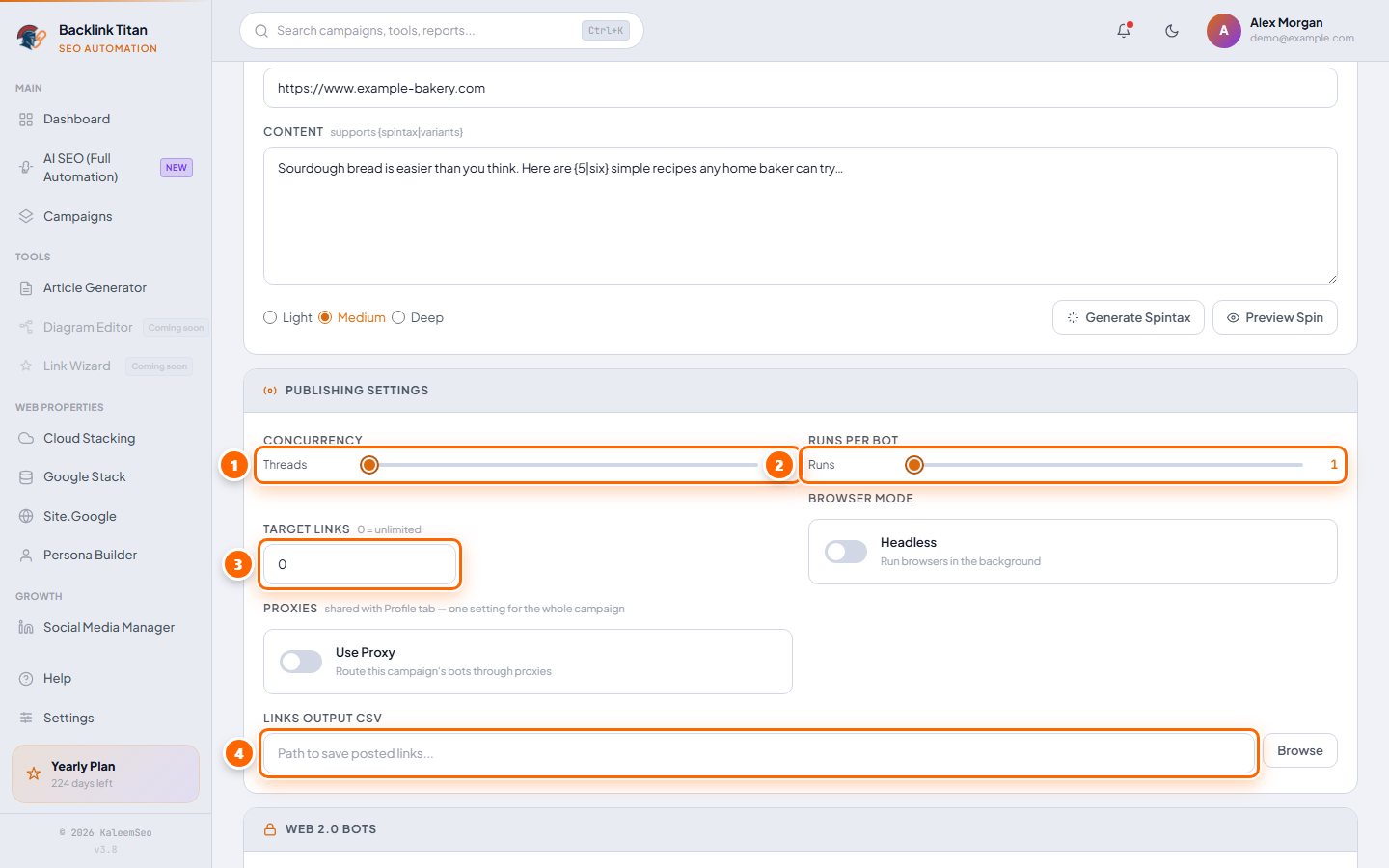
Task: Open notifications bell icon
Action: tap(1124, 31)
